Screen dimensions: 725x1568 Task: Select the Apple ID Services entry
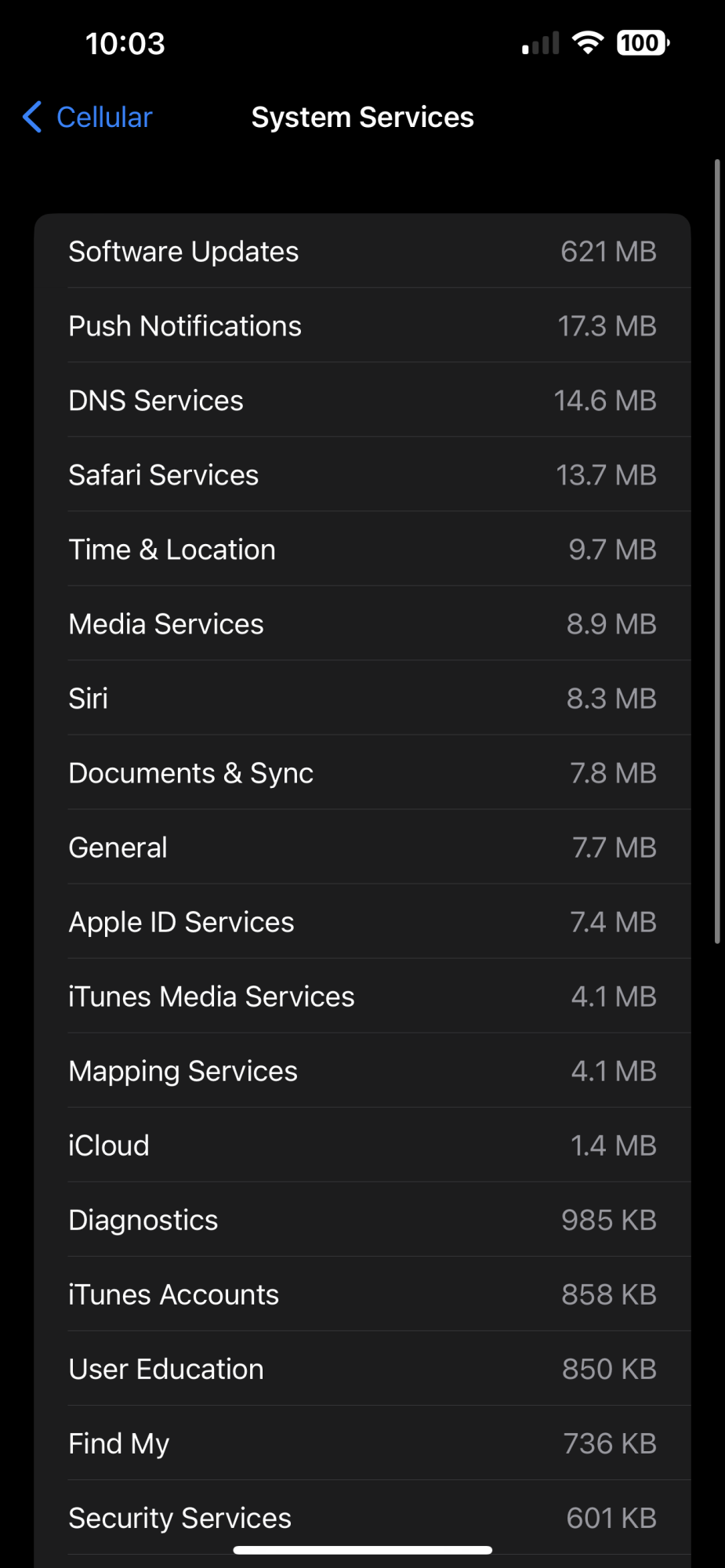[362, 922]
